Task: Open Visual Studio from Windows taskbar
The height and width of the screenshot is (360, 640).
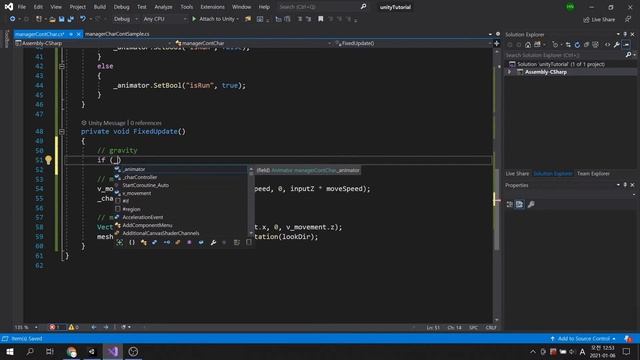Action: pyautogui.click(x=113, y=351)
